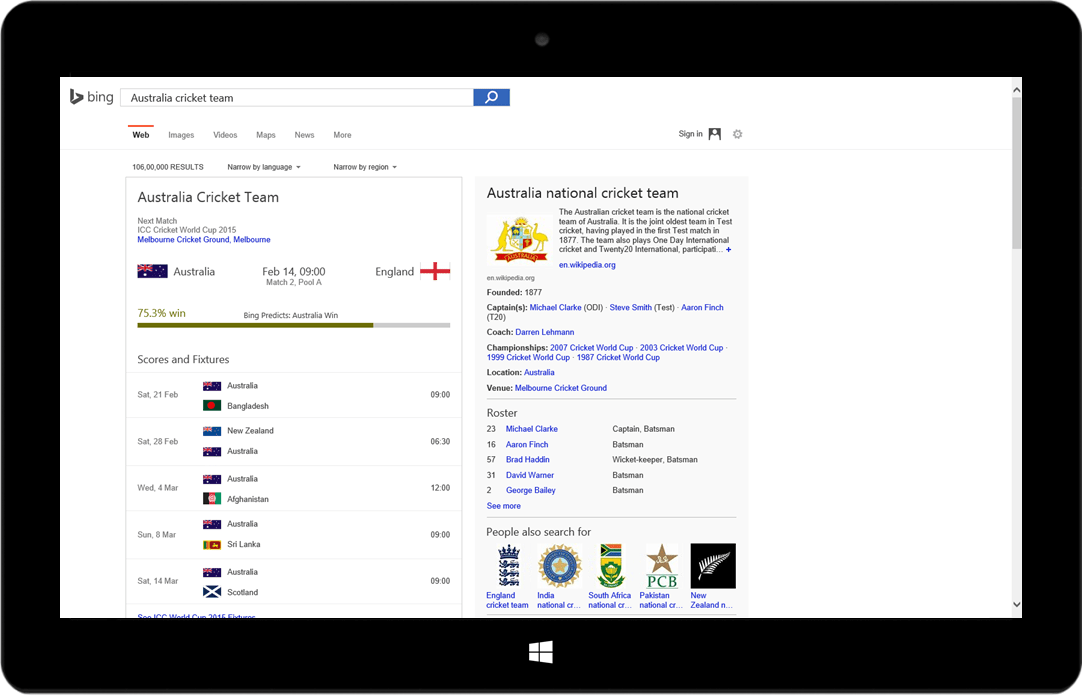Open the en.wikipedia.org link
Image resolution: width=1082 pixels, height=696 pixels.
pos(587,265)
